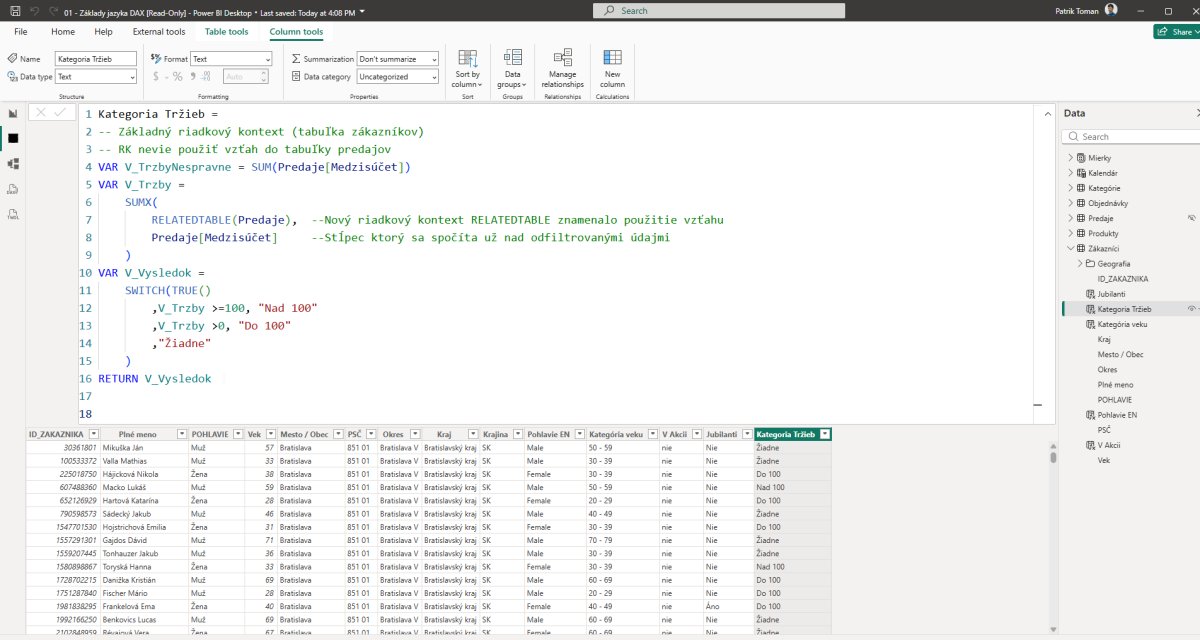Image resolution: width=1200 pixels, height=640 pixels.
Task: Open the Data type dropdown
Action: point(96,77)
